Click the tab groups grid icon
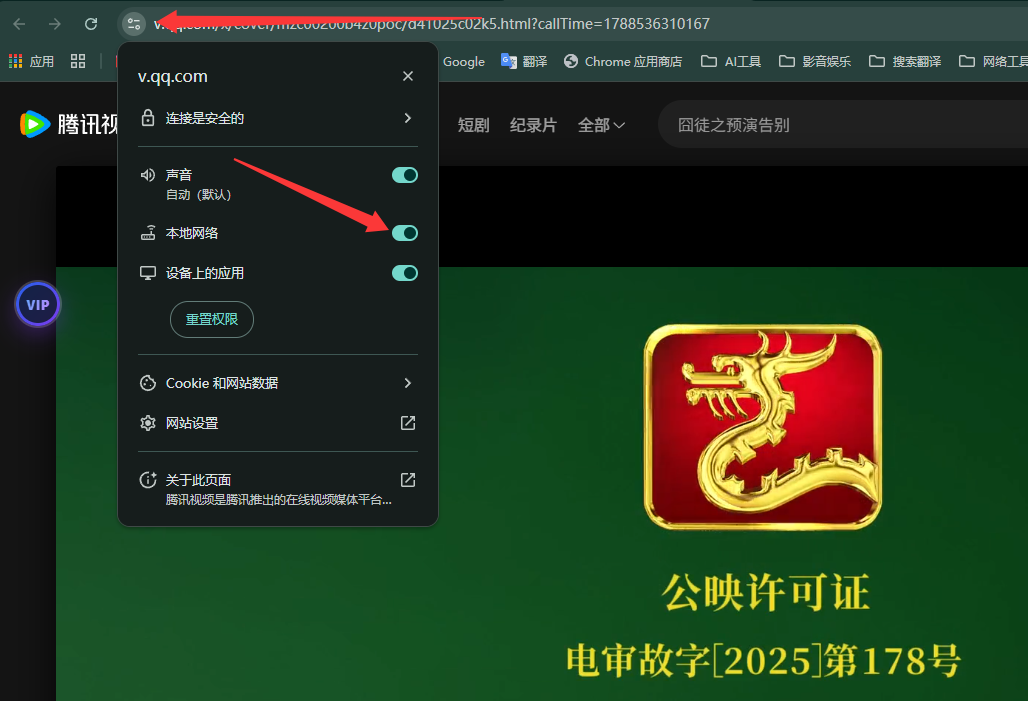This screenshot has height=701, width=1028. pos(78,62)
